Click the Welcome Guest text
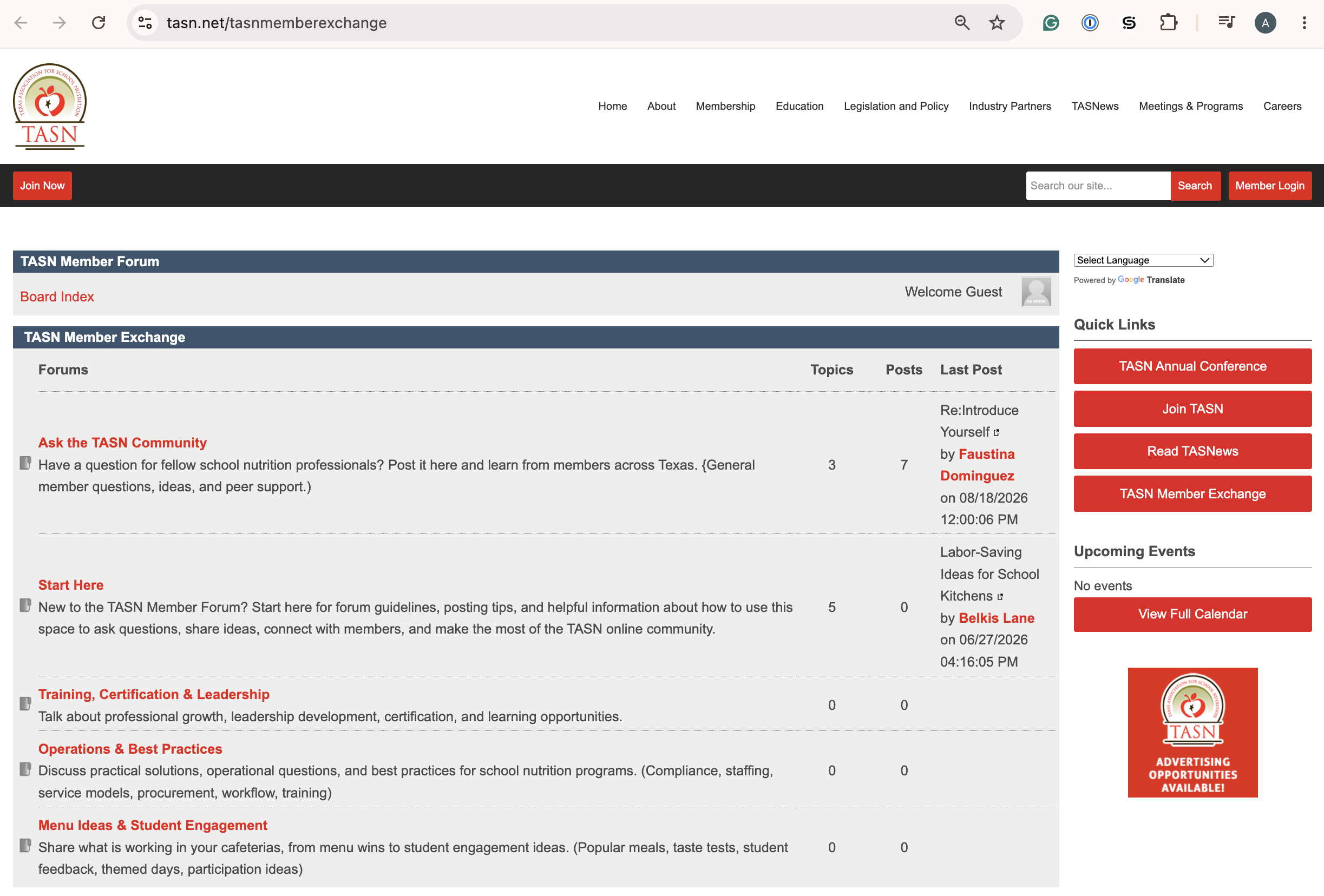 pos(953,292)
